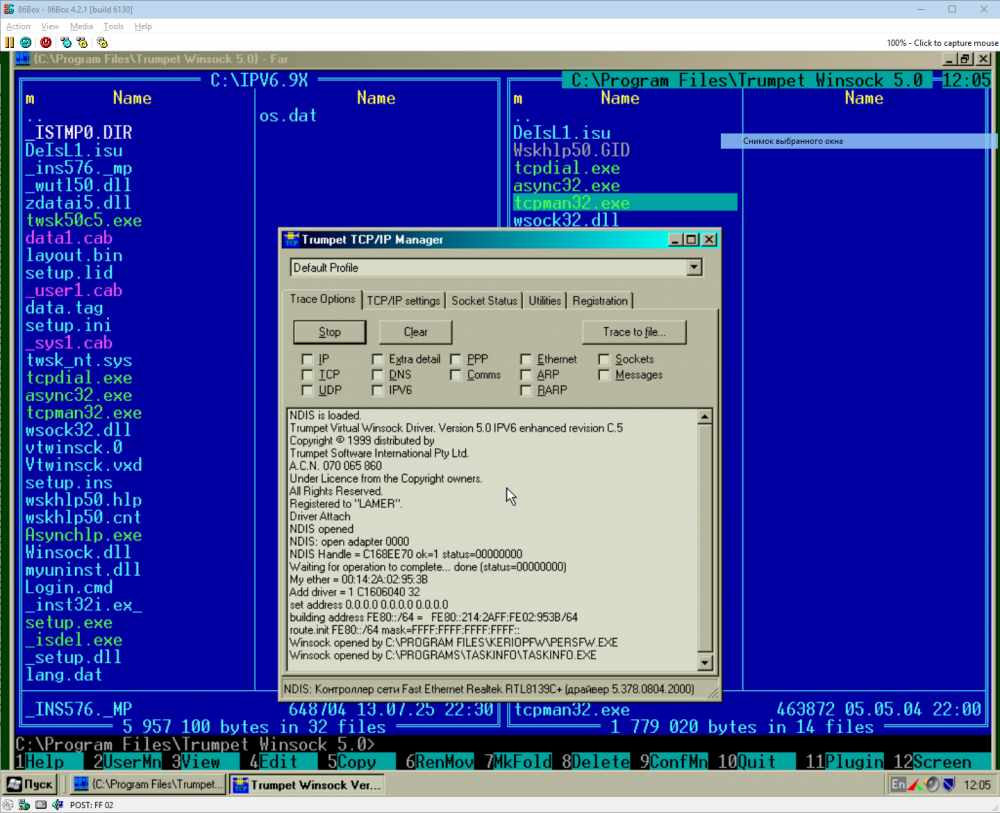This screenshot has width=1000, height=813.
Task: Pause emulation with the 86Box pause icon
Action: [9, 43]
